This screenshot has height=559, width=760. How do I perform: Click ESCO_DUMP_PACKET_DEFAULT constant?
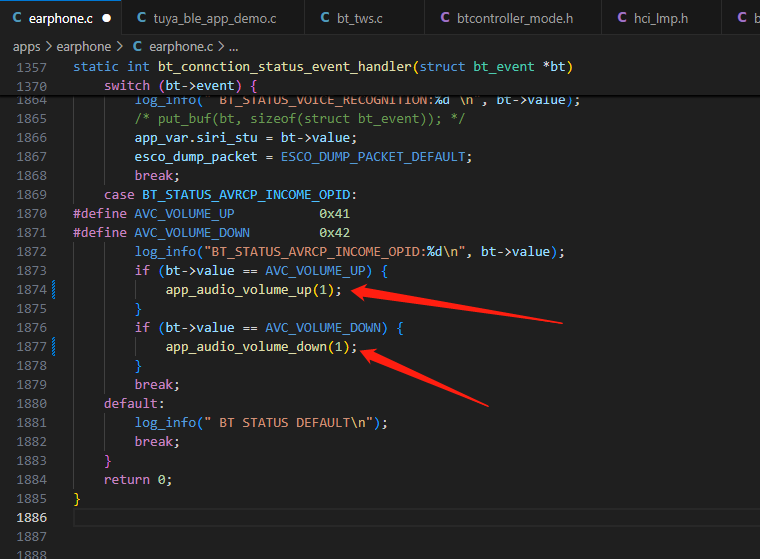[373, 157]
